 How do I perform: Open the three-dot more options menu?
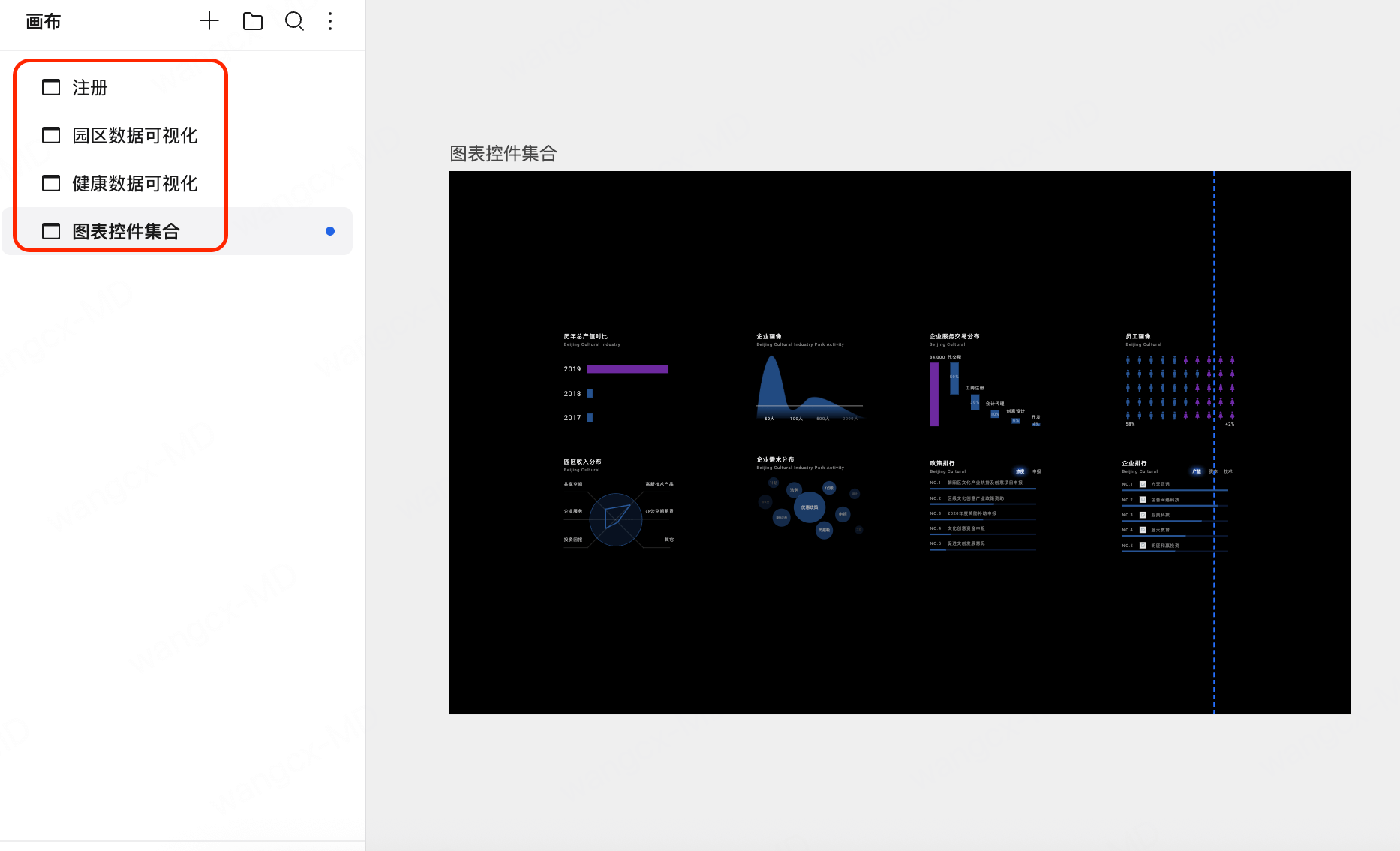[x=330, y=21]
